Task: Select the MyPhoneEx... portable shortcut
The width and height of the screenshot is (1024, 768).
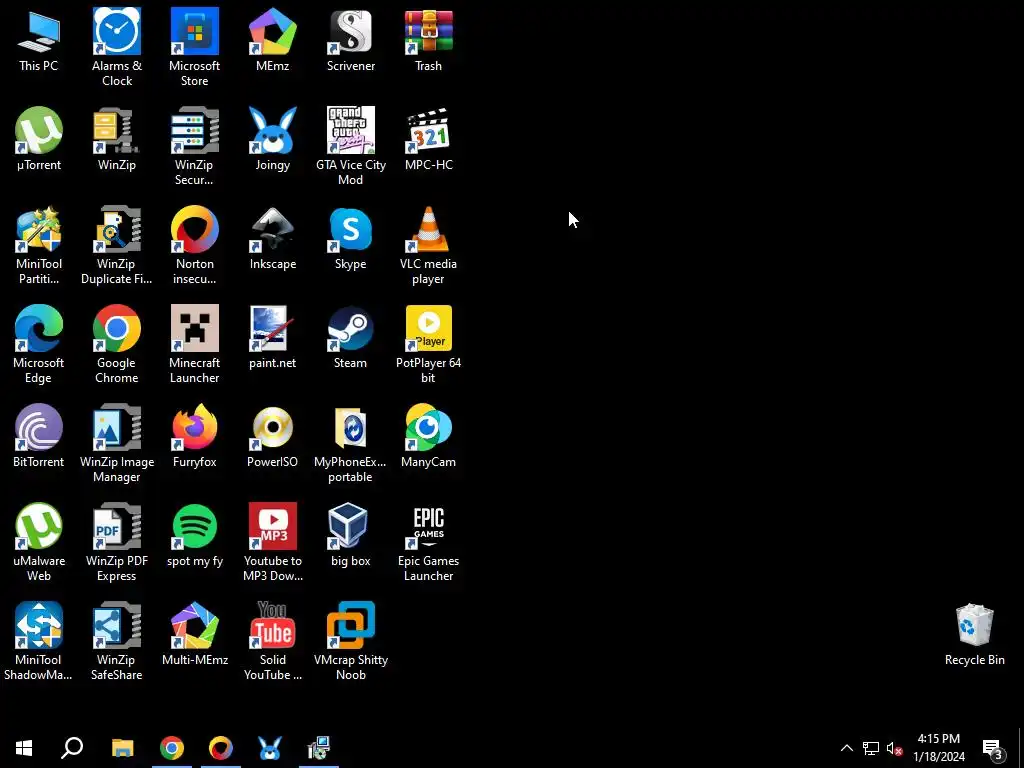Action: pos(351,443)
